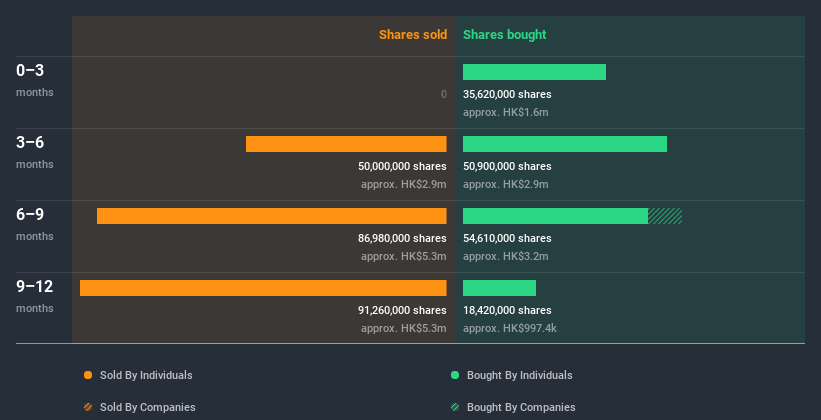Click the green Bought By Individuals legend dot

pyautogui.click(x=455, y=375)
